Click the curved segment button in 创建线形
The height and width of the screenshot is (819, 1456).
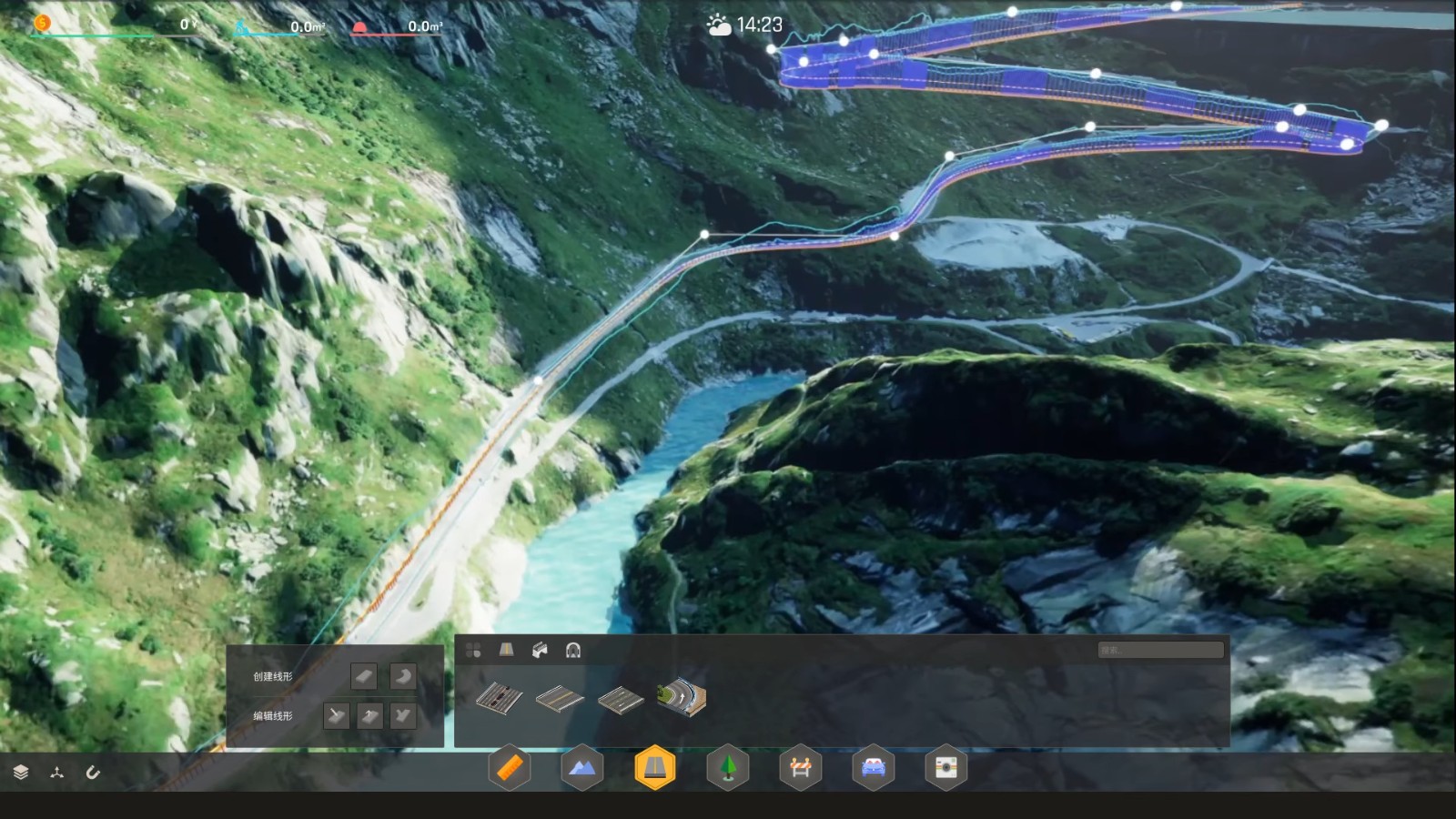(403, 676)
